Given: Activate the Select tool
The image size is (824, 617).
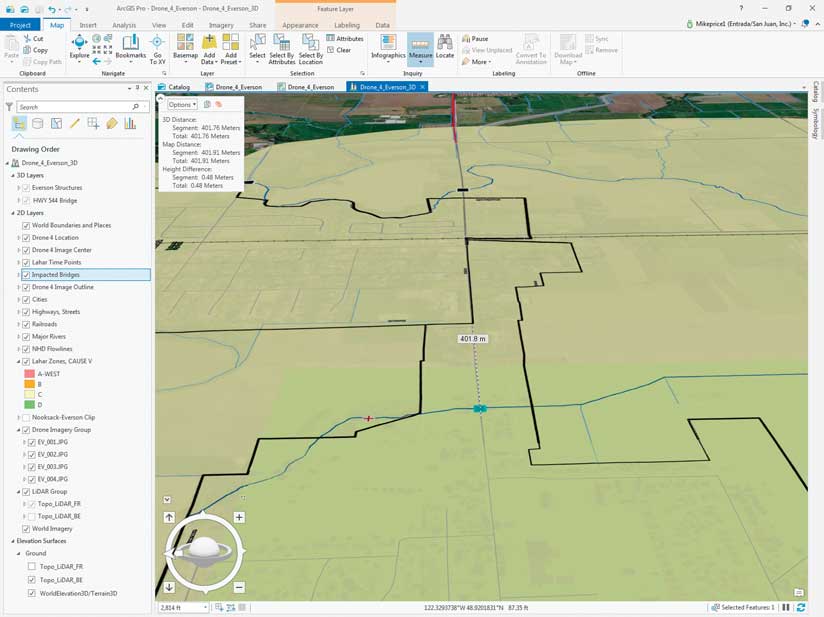Looking at the screenshot, I should (x=257, y=47).
